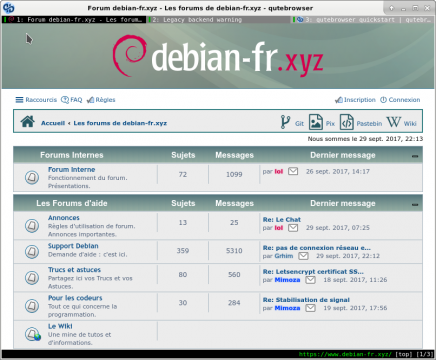Open the Pix image icon
The height and width of the screenshot is (360, 436).
tap(315, 122)
